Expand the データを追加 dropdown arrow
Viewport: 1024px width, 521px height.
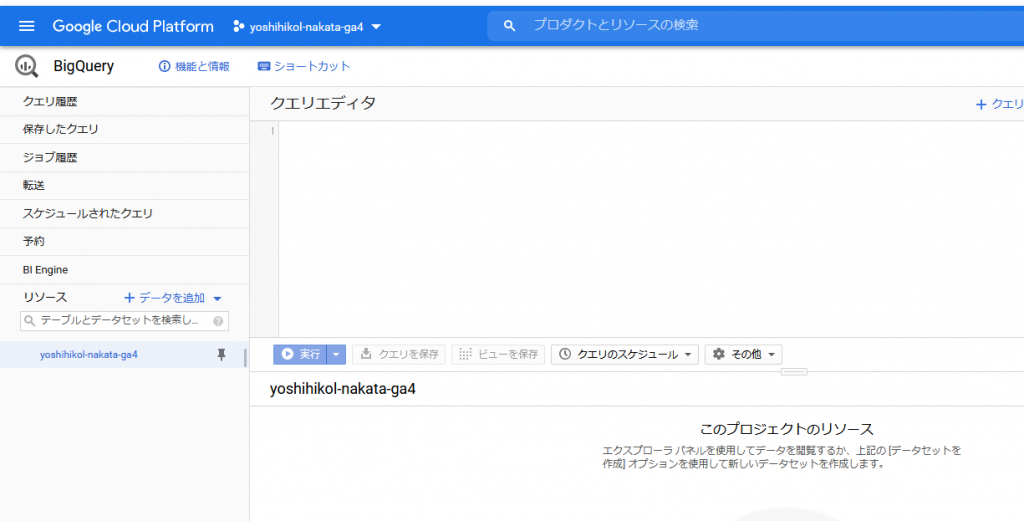click(x=217, y=298)
